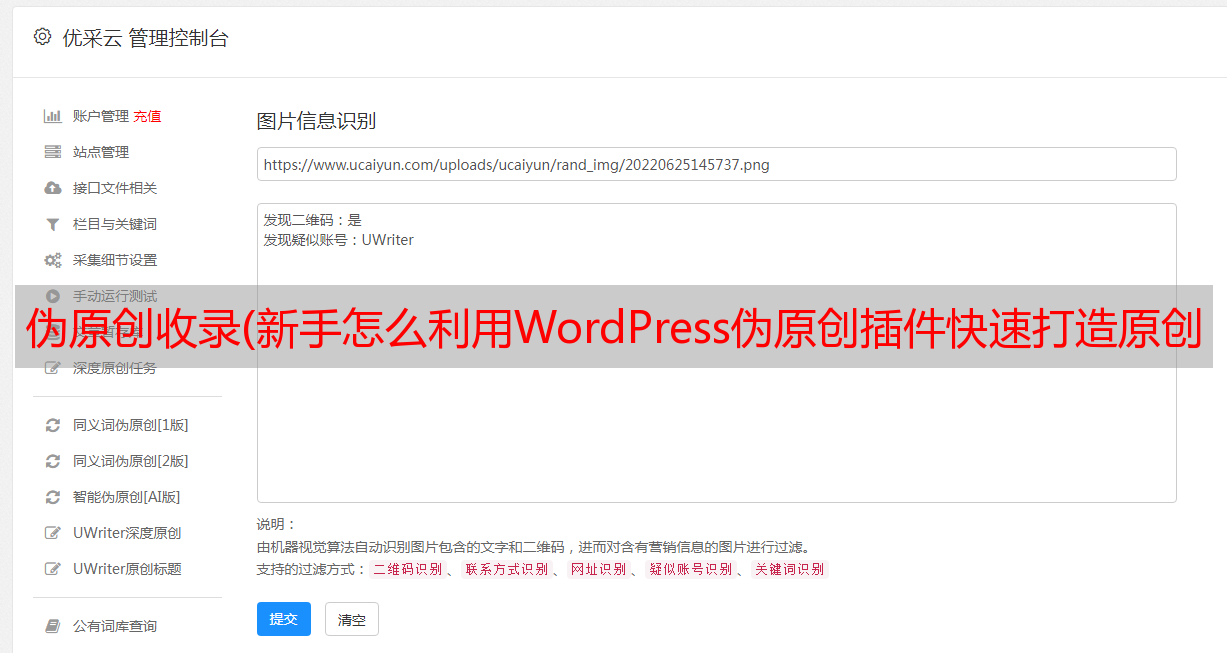Image resolution: width=1227 pixels, height=653 pixels.
Task: Click the 图片信息识别 heading
Action: (316, 121)
